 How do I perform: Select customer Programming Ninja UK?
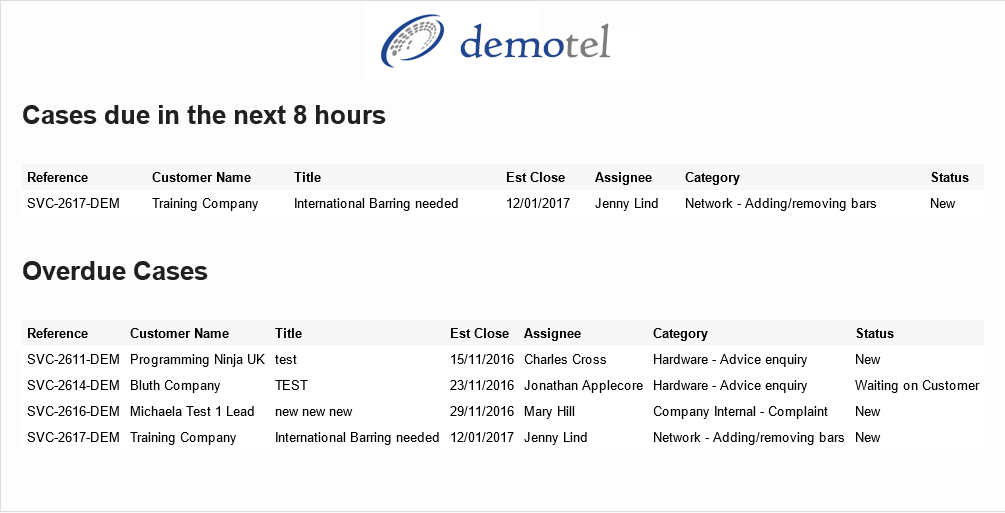(197, 360)
